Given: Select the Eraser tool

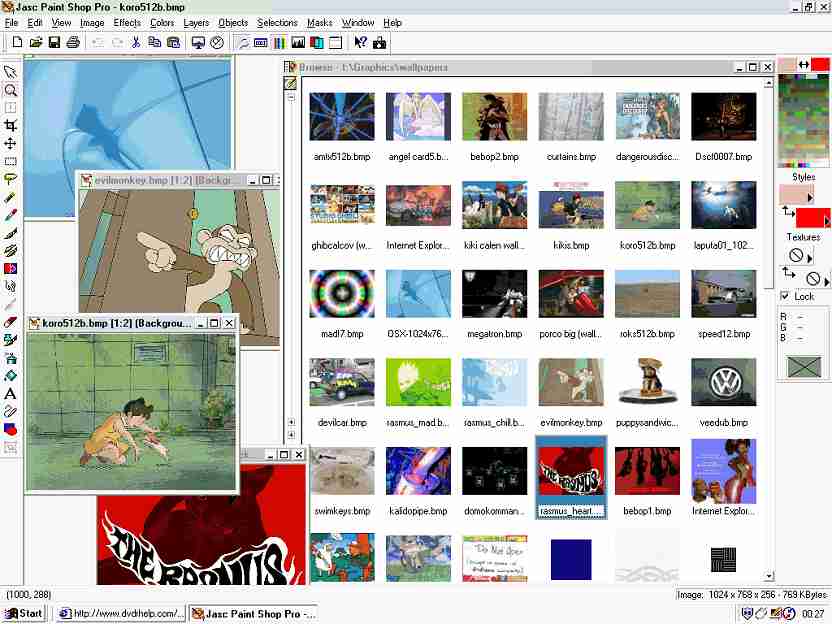Looking at the screenshot, I should pos(10,322).
